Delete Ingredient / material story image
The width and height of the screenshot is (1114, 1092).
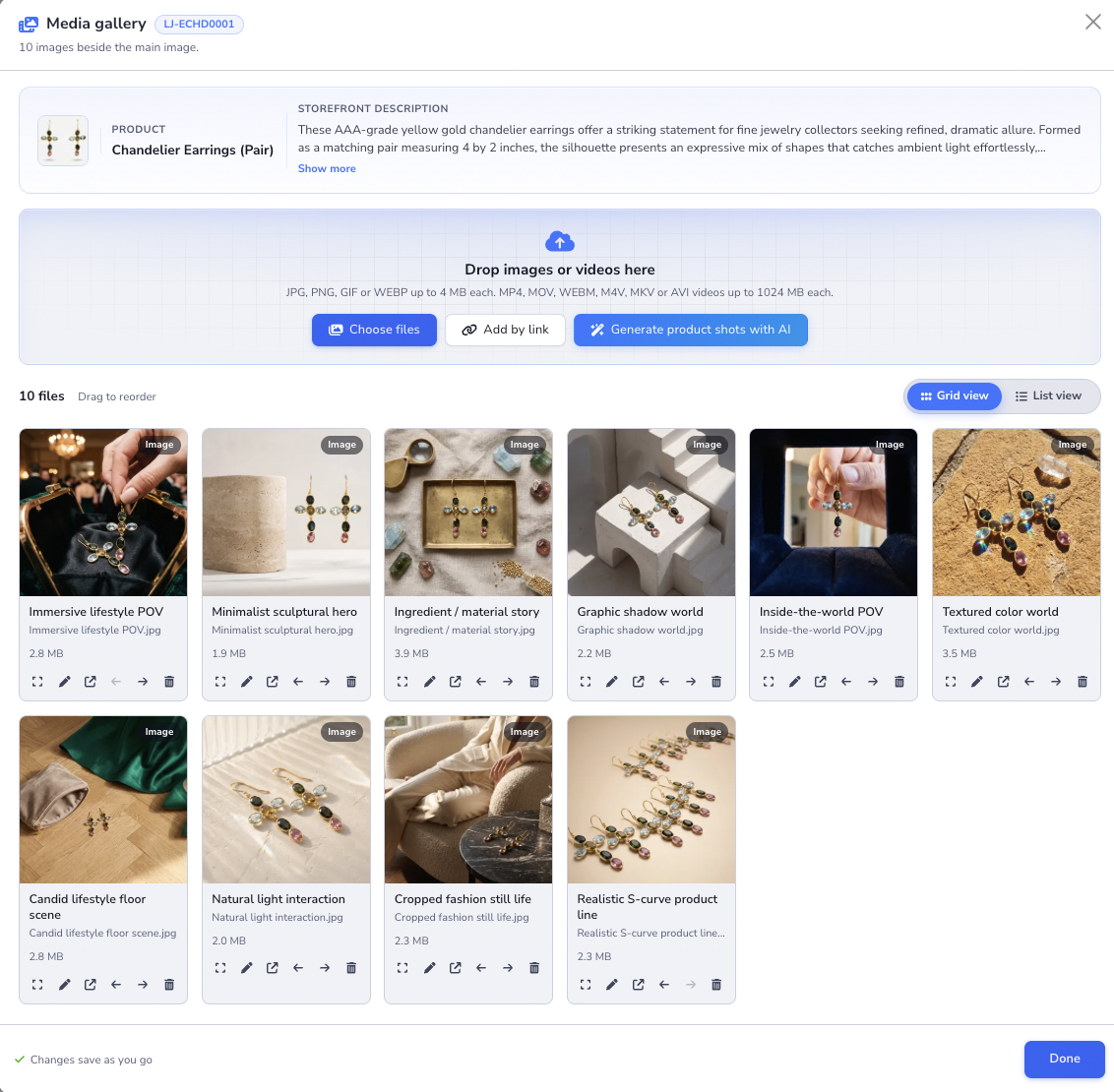534,682
